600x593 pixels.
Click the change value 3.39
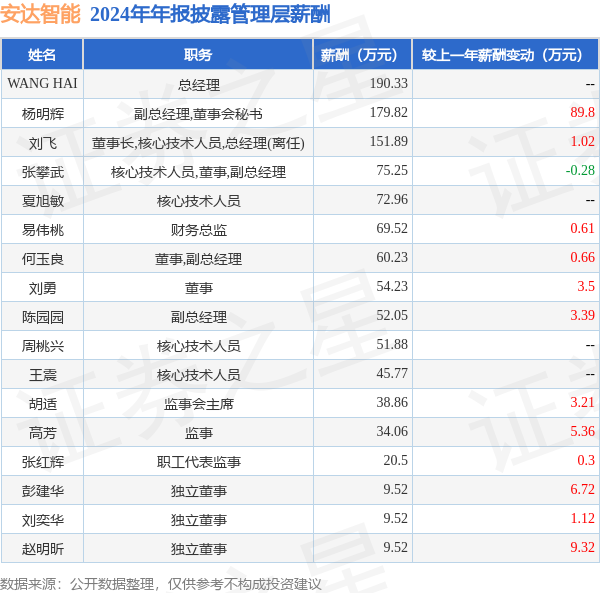(582, 316)
